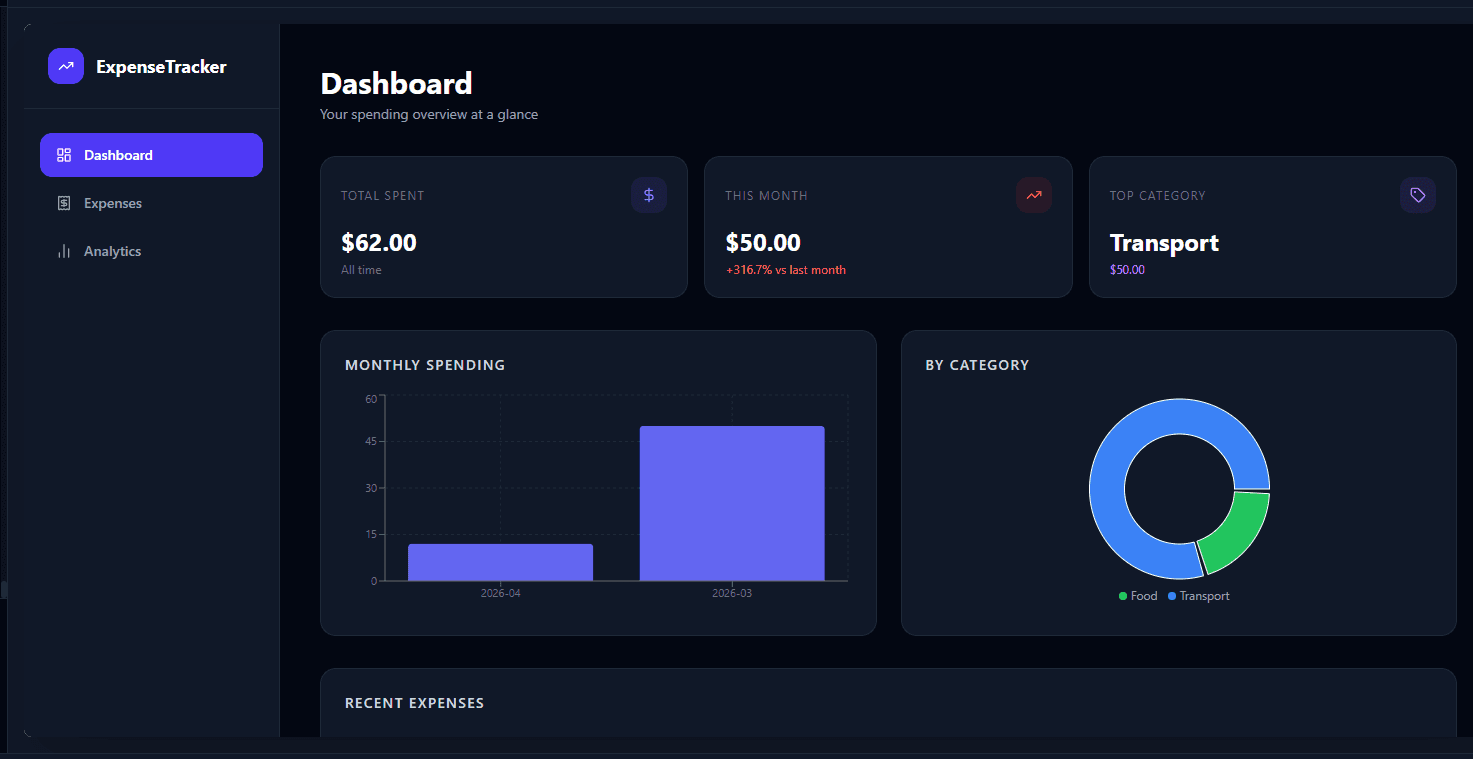The image size is (1473, 759).
Task: Click the dollar sign icon on Total Spent
Action: point(649,195)
